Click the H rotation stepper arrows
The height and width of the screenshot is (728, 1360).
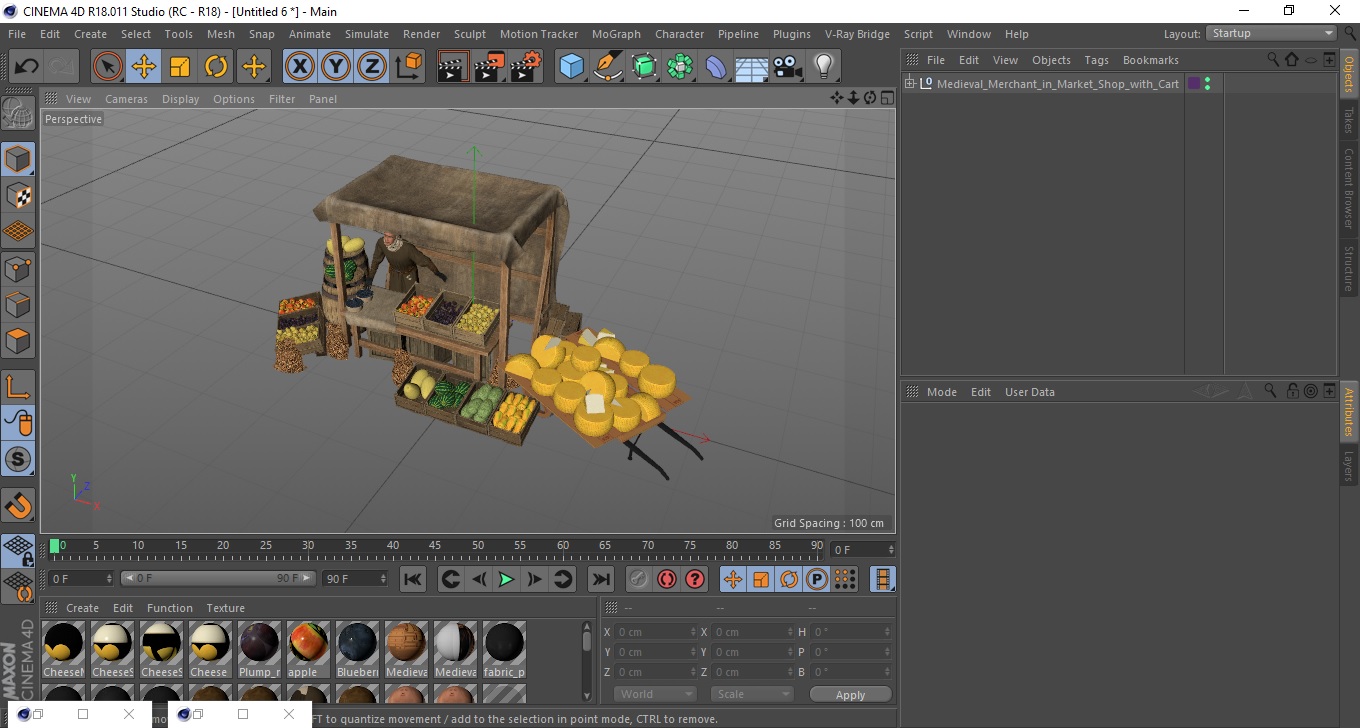888,632
